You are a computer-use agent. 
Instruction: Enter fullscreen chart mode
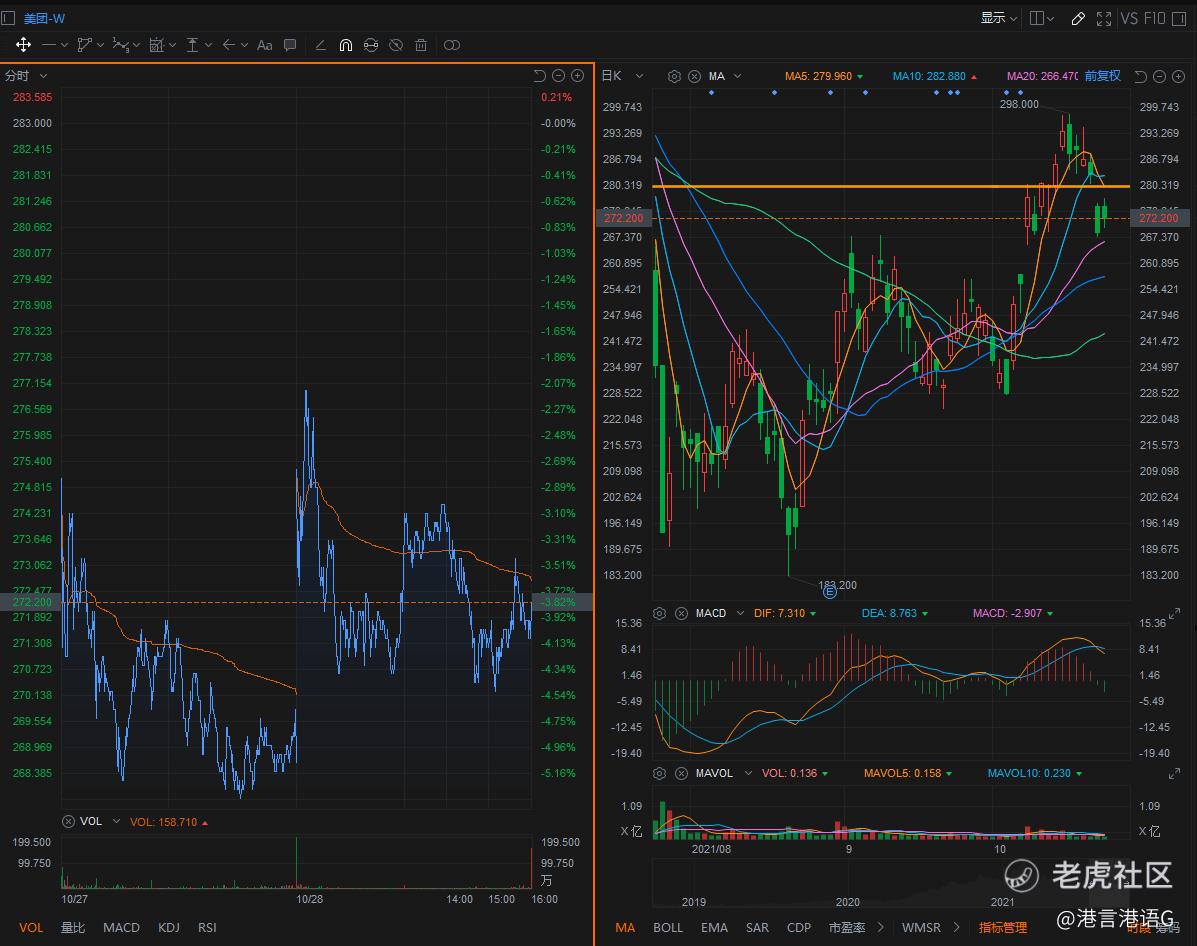[1104, 18]
